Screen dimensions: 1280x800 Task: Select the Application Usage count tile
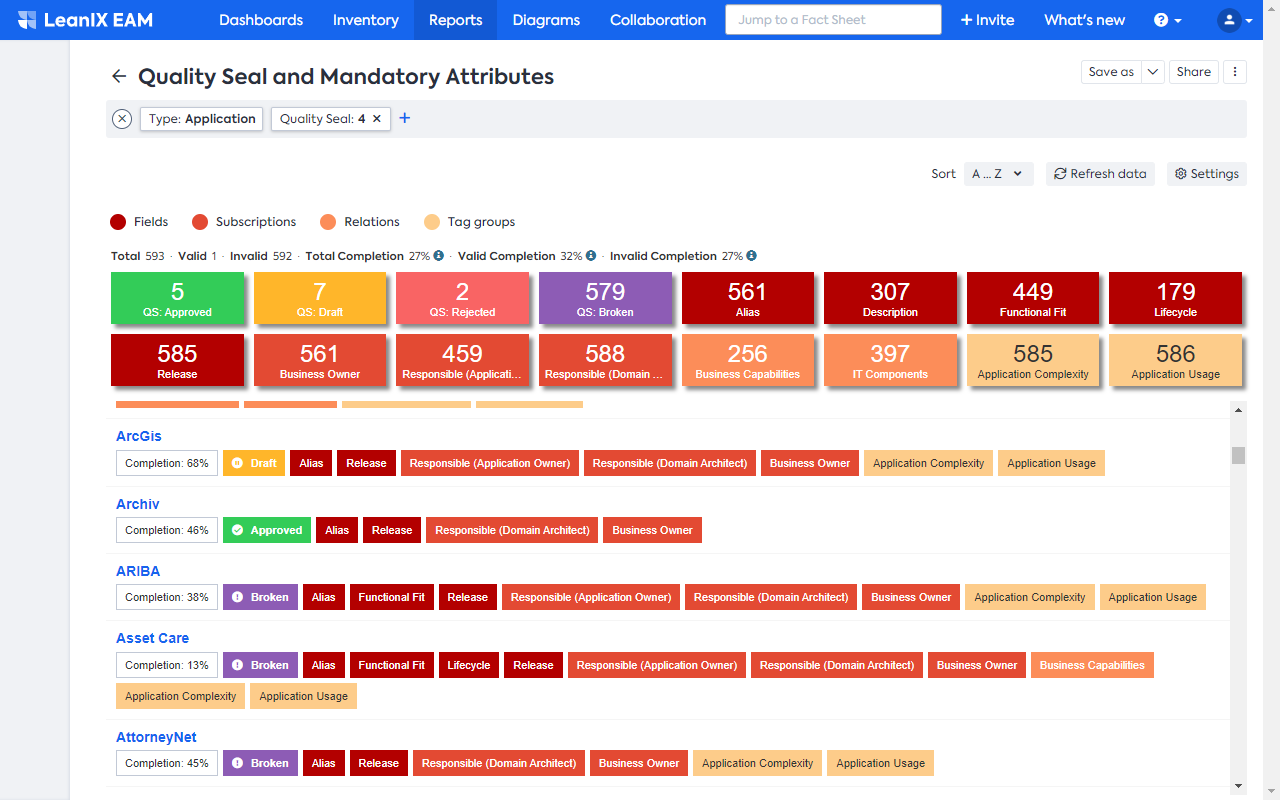(x=1176, y=360)
